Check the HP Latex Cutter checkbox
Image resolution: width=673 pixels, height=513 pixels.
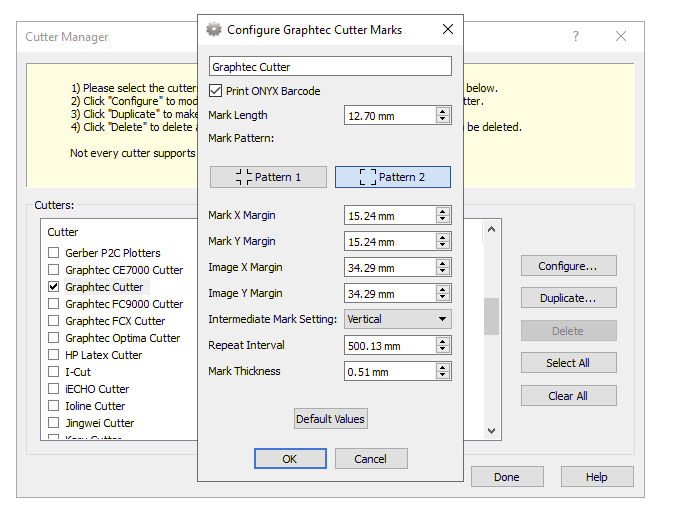click(x=54, y=355)
